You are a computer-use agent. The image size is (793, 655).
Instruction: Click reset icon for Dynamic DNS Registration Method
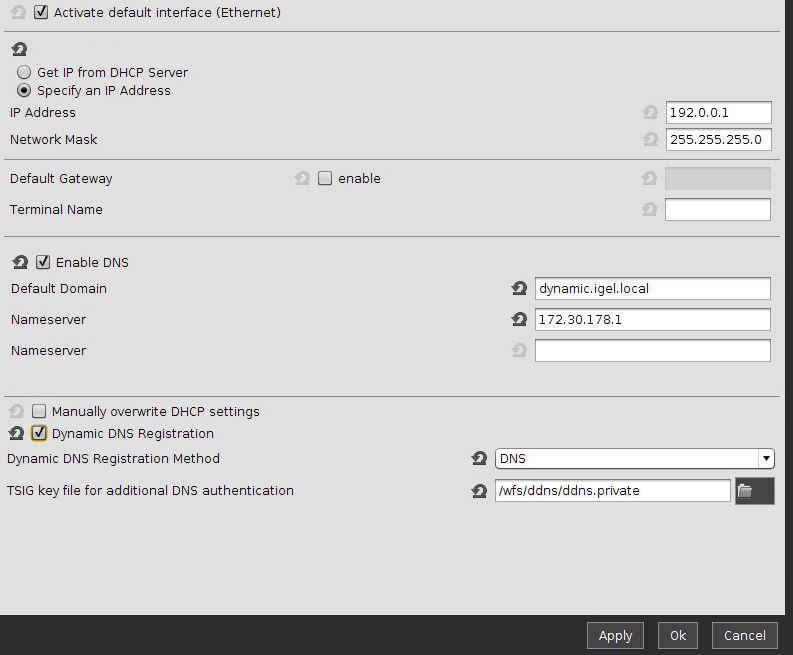(x=479, y=459)
